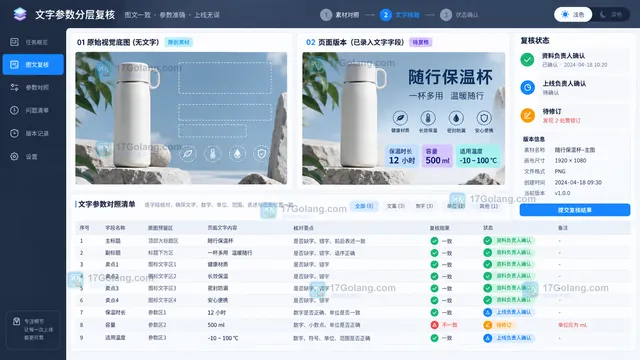The image size is (640, 360).
Task: Click 密封防漏 cell in row 5
Action: pyautogui.click(x=218, y=288)
